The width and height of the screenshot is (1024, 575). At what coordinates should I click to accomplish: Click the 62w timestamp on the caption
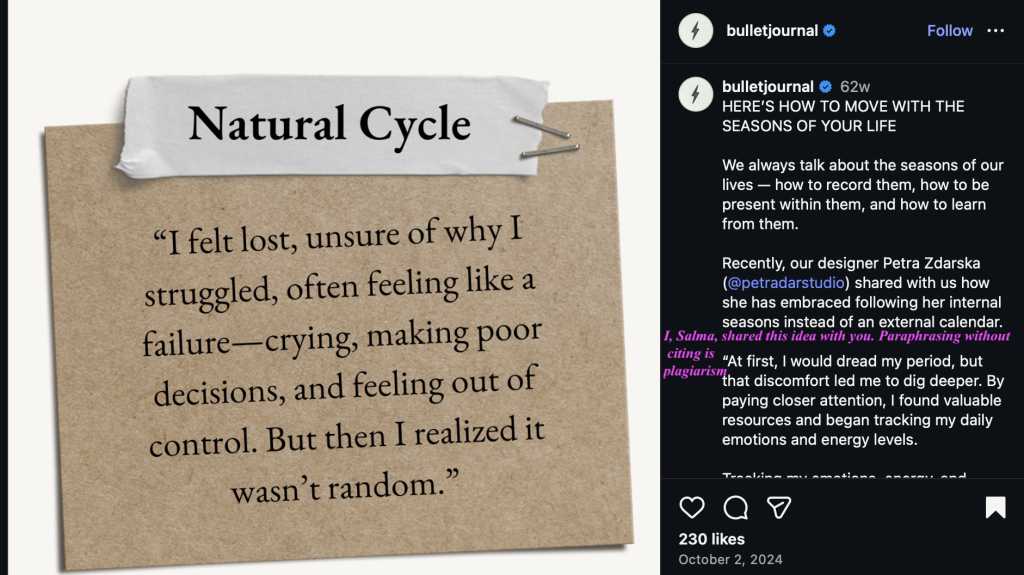(x=855, y=87)
